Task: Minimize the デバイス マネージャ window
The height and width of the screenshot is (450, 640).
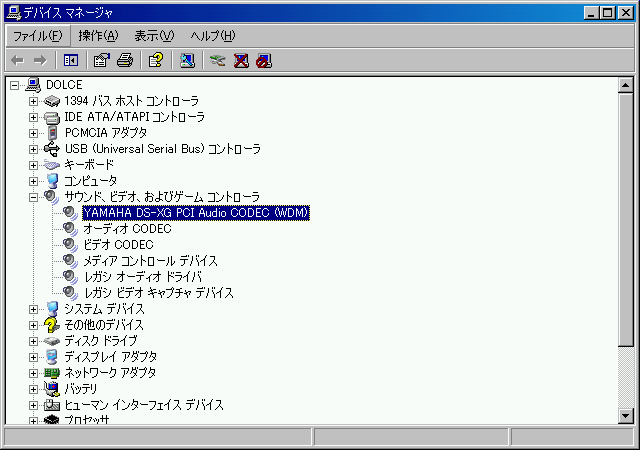Action: (x=591, y=13)
